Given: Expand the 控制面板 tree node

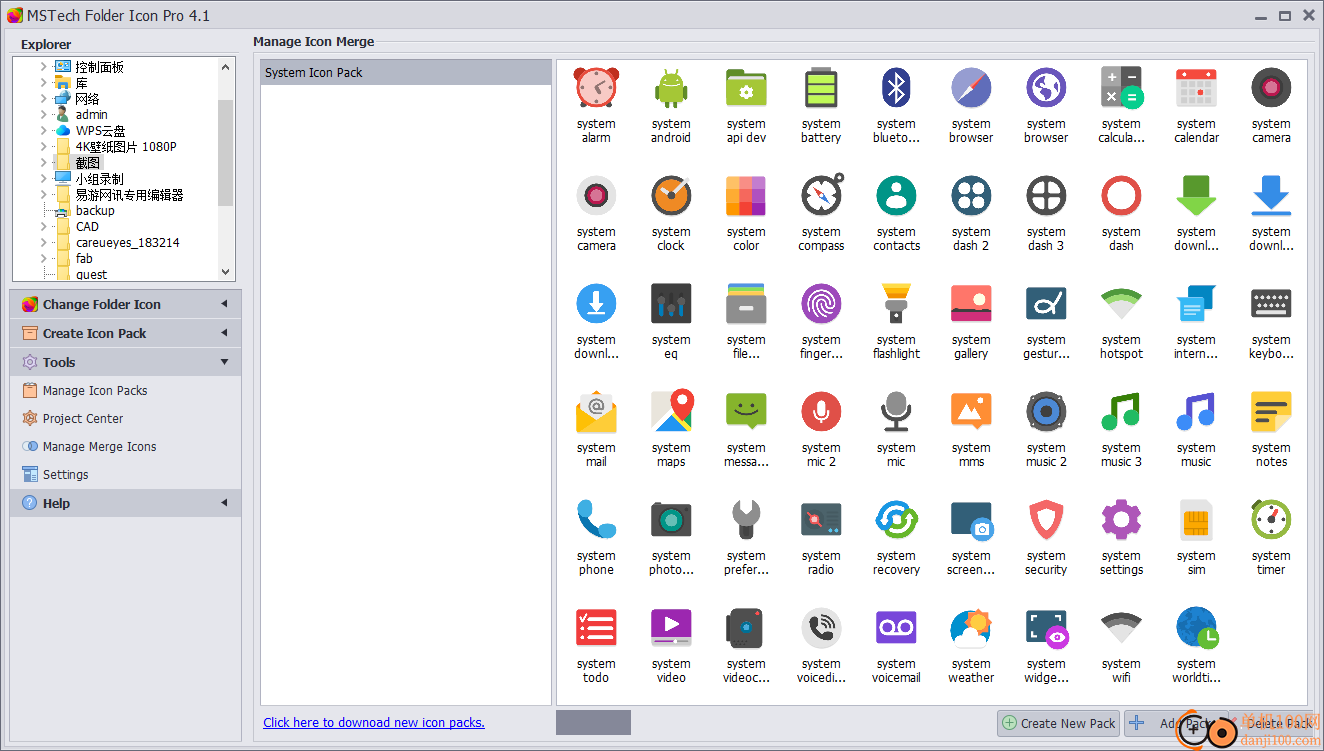Looking at the screenshot, I should pos(44,67).
